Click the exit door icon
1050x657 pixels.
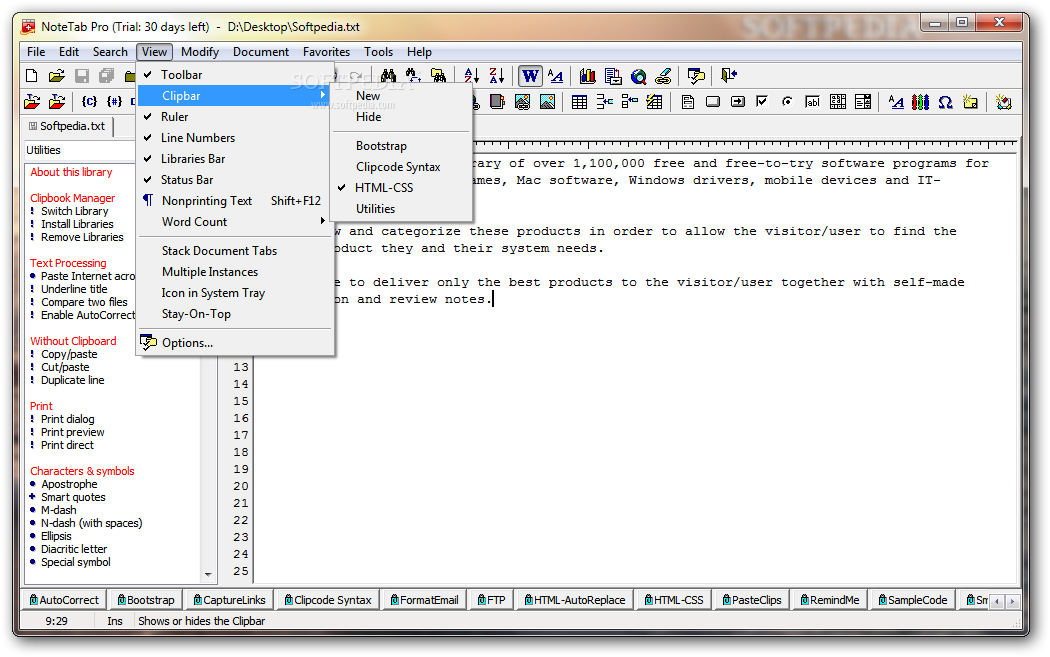click(x=729, y=76)
